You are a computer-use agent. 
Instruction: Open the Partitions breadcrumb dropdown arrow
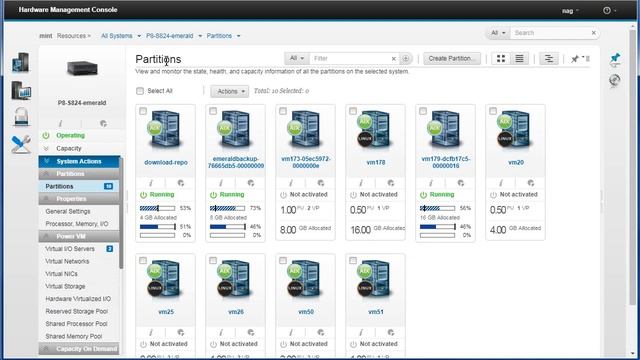[x=238, y=36]
